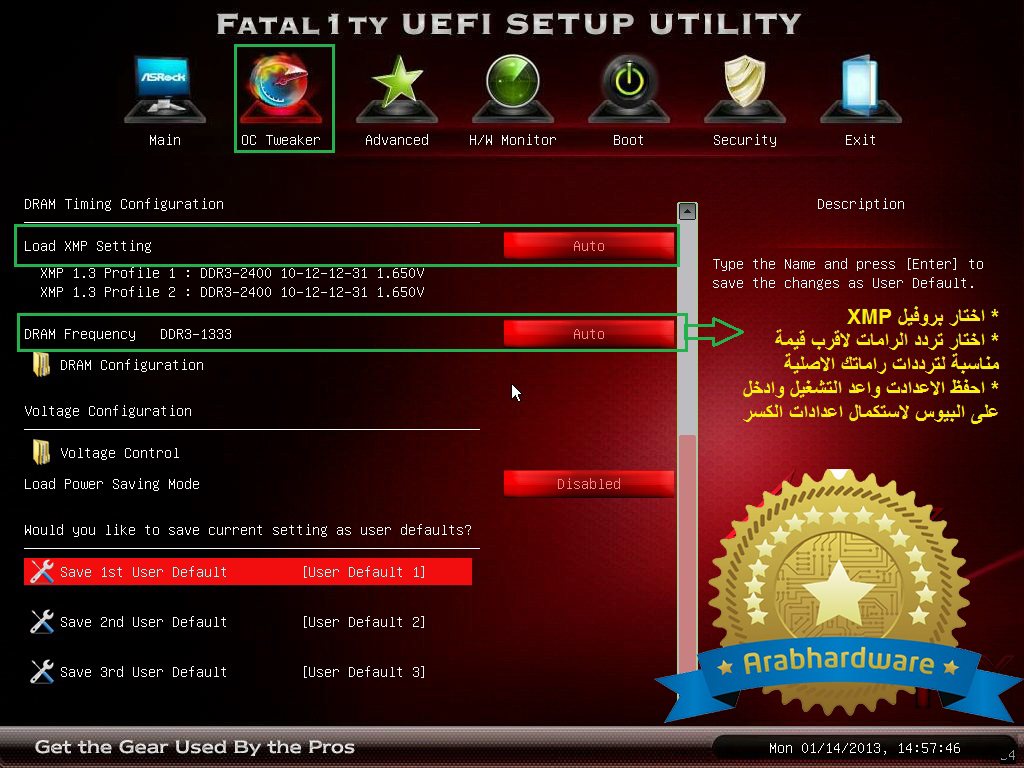This screenshot has width=1024, height=768.
Task: Open the H/W Monitor radar icon
Action: coord(513,89)
